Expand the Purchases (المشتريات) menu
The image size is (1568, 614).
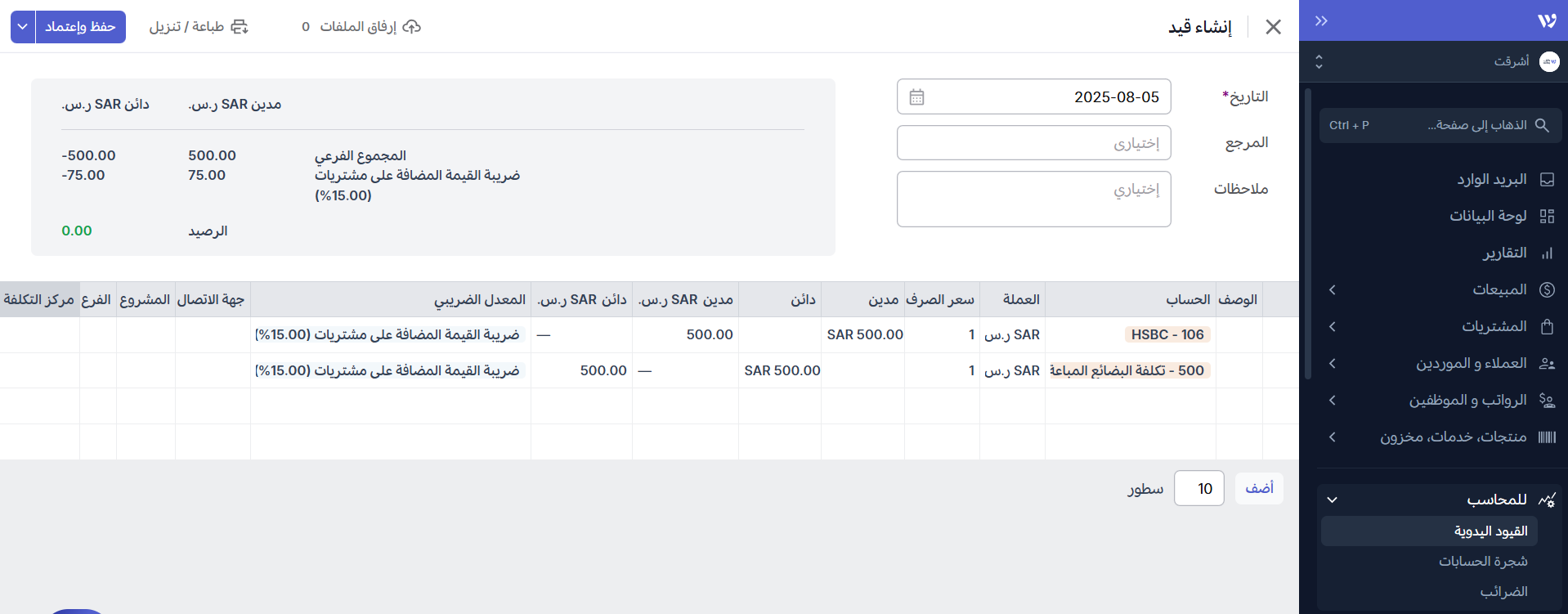click(1333, 326)
